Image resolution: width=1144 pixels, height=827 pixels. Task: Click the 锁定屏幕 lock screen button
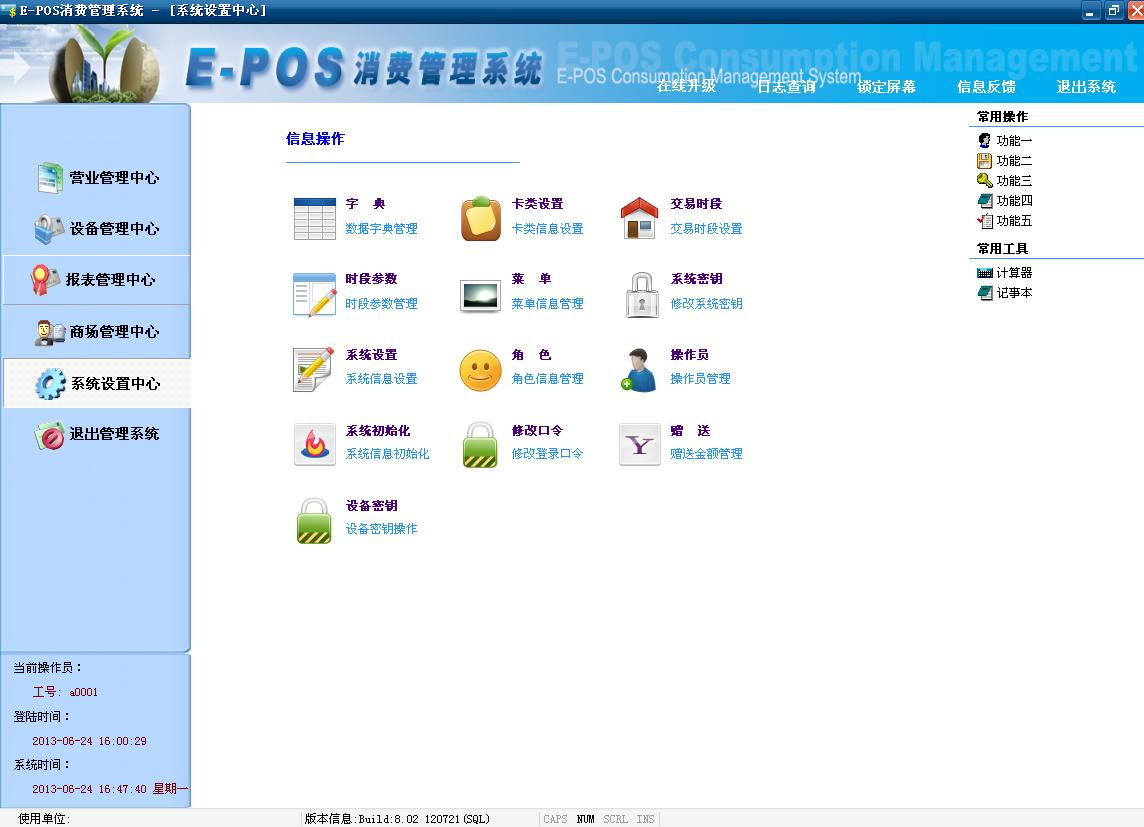click(886, 87)
